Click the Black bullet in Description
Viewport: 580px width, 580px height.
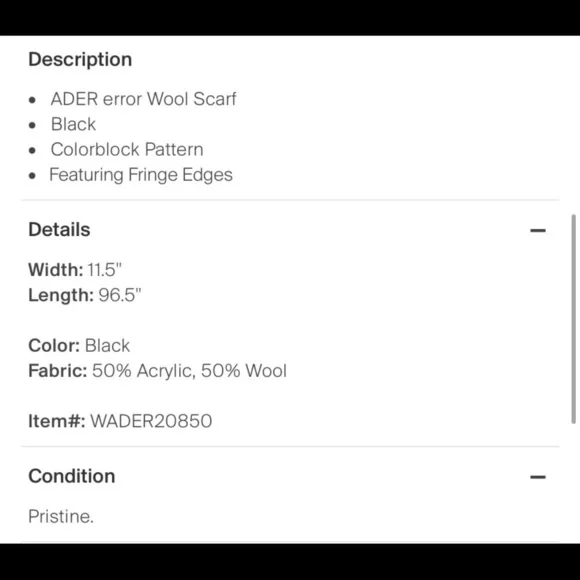(x=73, y=124)
